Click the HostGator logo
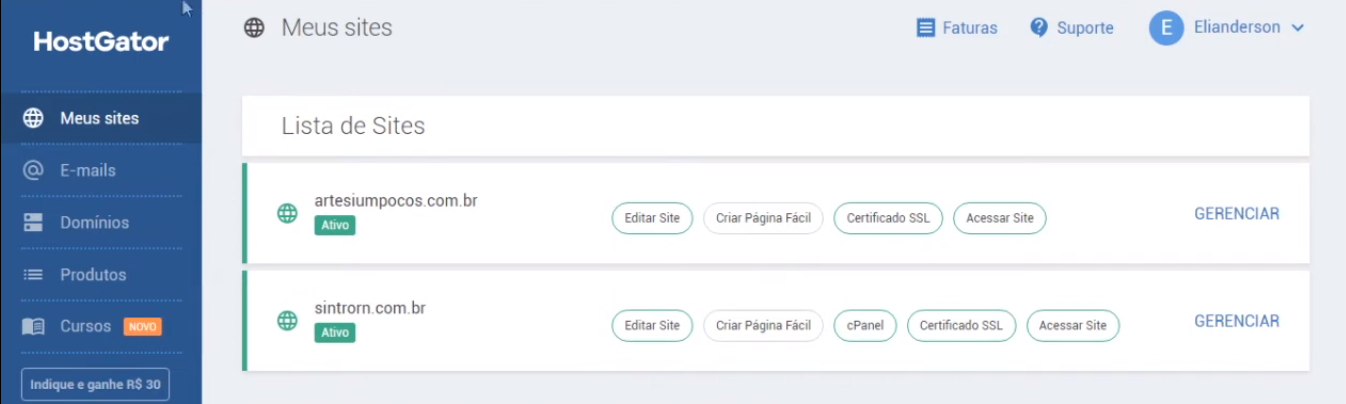The image size is (1346, 404). click(x=101, y=42)
